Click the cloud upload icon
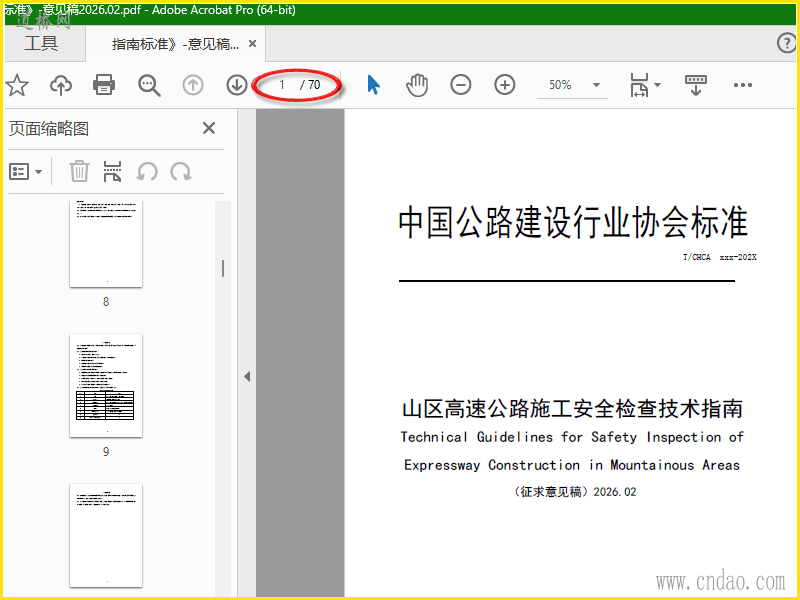The image size is (800, 600). point(61,85)
